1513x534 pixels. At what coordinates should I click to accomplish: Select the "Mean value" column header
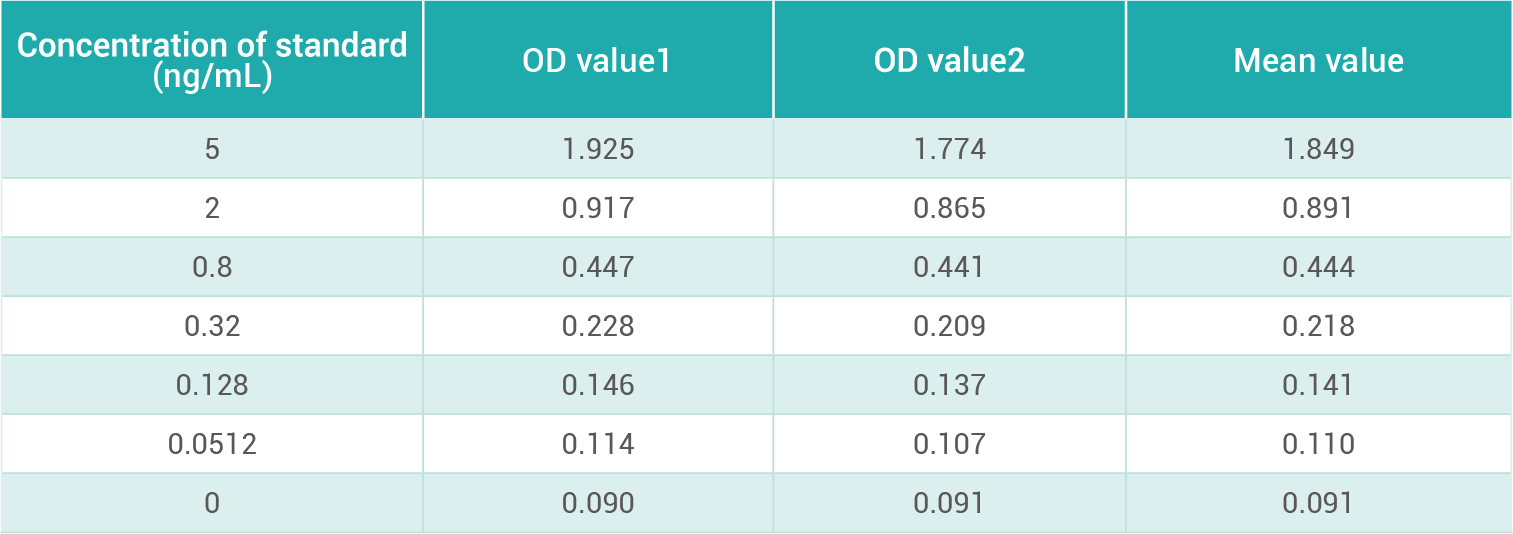(1318, 61)
